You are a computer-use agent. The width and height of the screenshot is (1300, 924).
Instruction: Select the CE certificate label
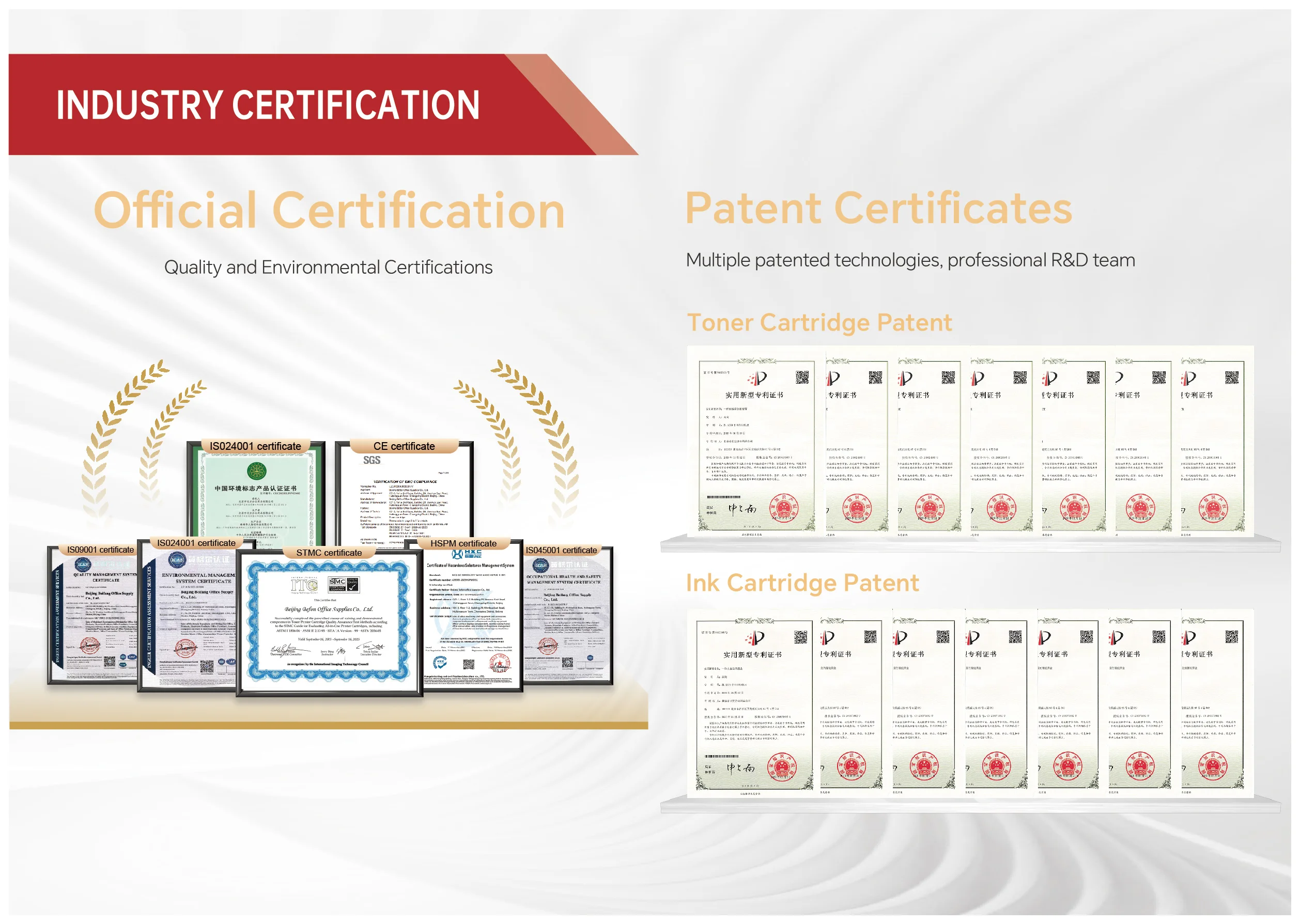pos(404,446)
